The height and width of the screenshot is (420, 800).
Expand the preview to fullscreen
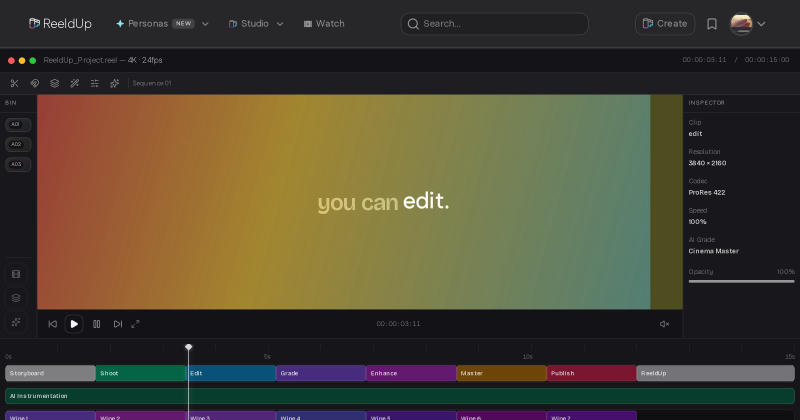click(x=135, y=324)
